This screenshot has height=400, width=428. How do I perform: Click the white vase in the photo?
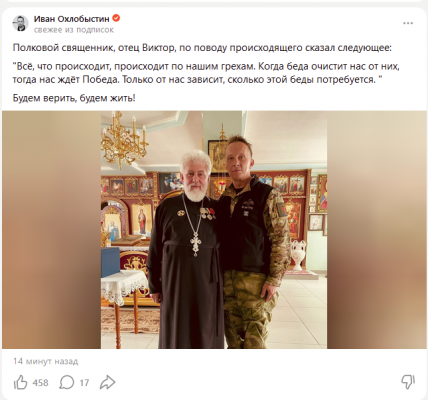point(298,255)
